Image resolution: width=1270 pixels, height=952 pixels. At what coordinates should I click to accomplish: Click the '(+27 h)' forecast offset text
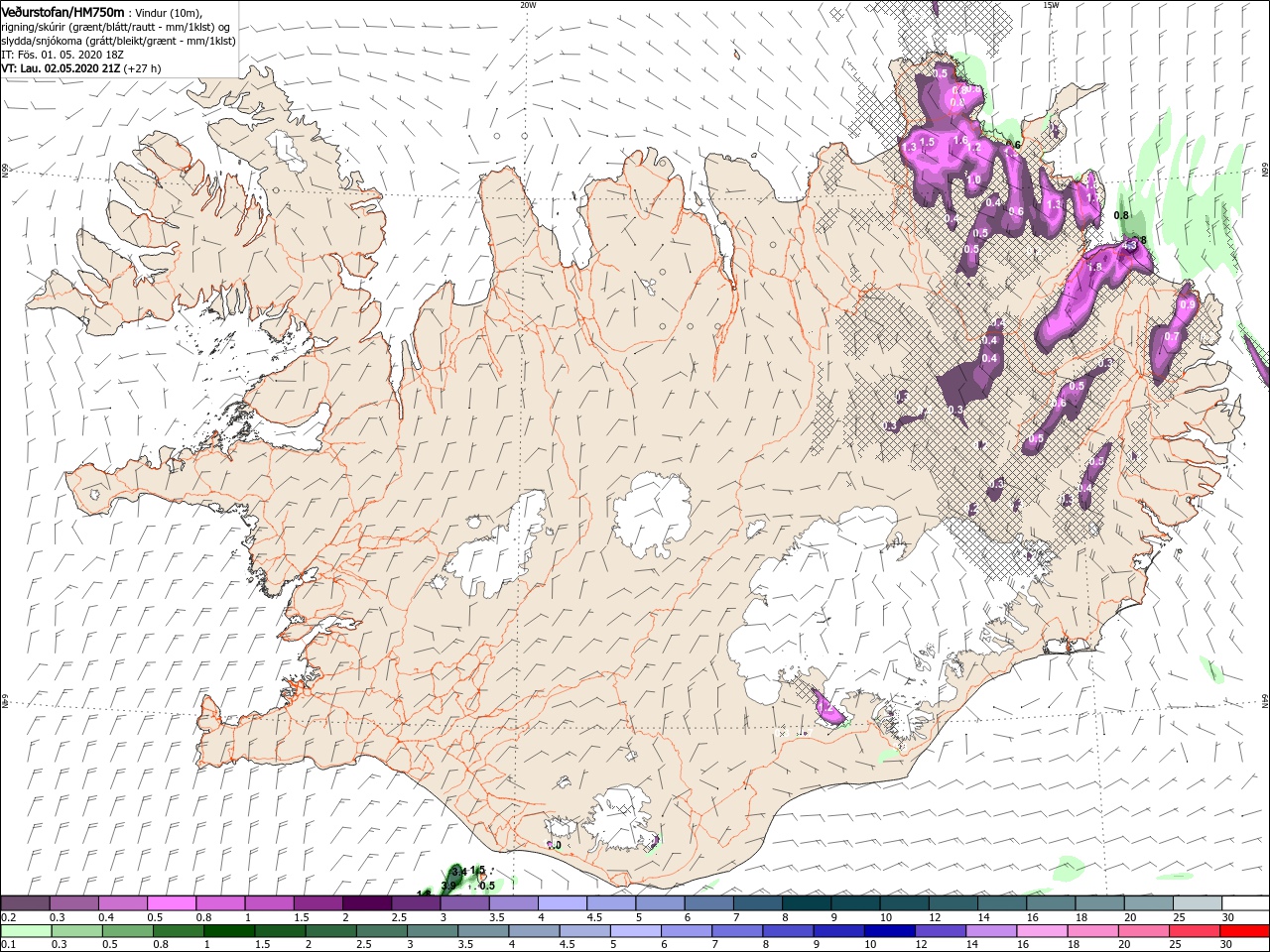pyautogui.click(x=143, y=68)
